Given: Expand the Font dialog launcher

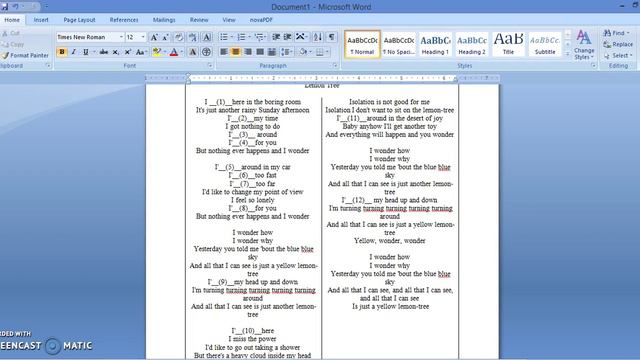Looking at the screenshot, I should [210, 65].
